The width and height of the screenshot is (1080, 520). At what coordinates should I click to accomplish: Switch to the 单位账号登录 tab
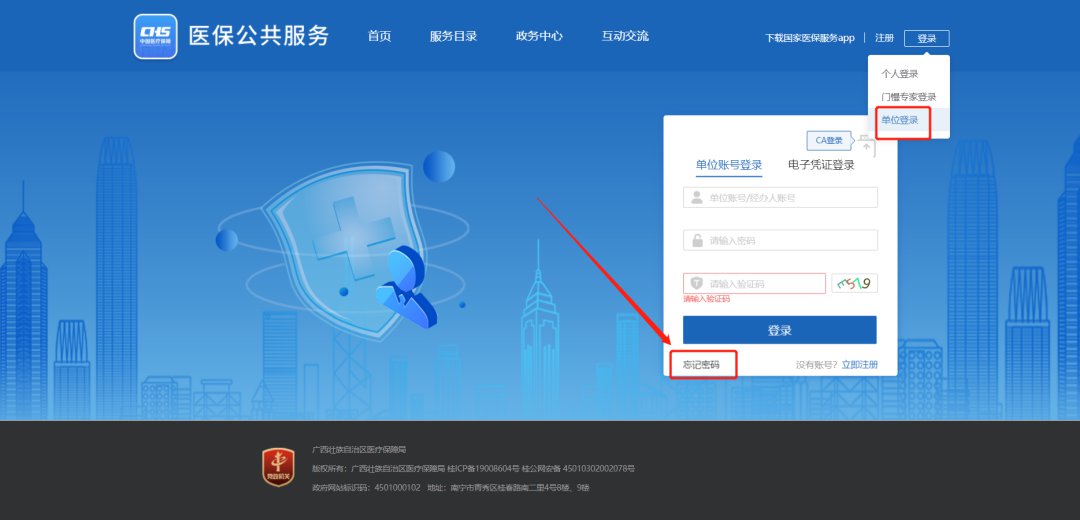point(729,165)
